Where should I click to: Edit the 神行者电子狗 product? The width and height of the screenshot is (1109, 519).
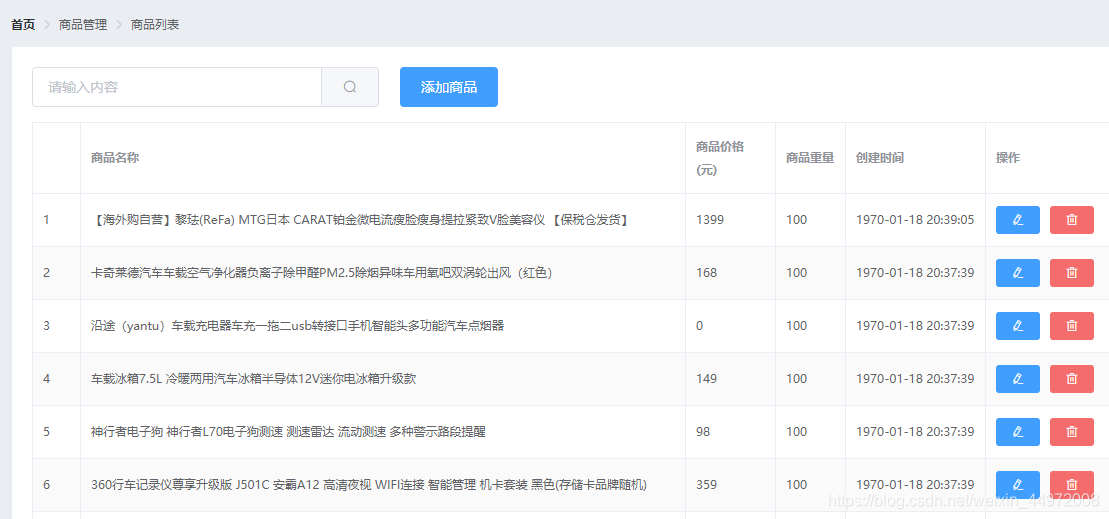tap(1018, 432)
